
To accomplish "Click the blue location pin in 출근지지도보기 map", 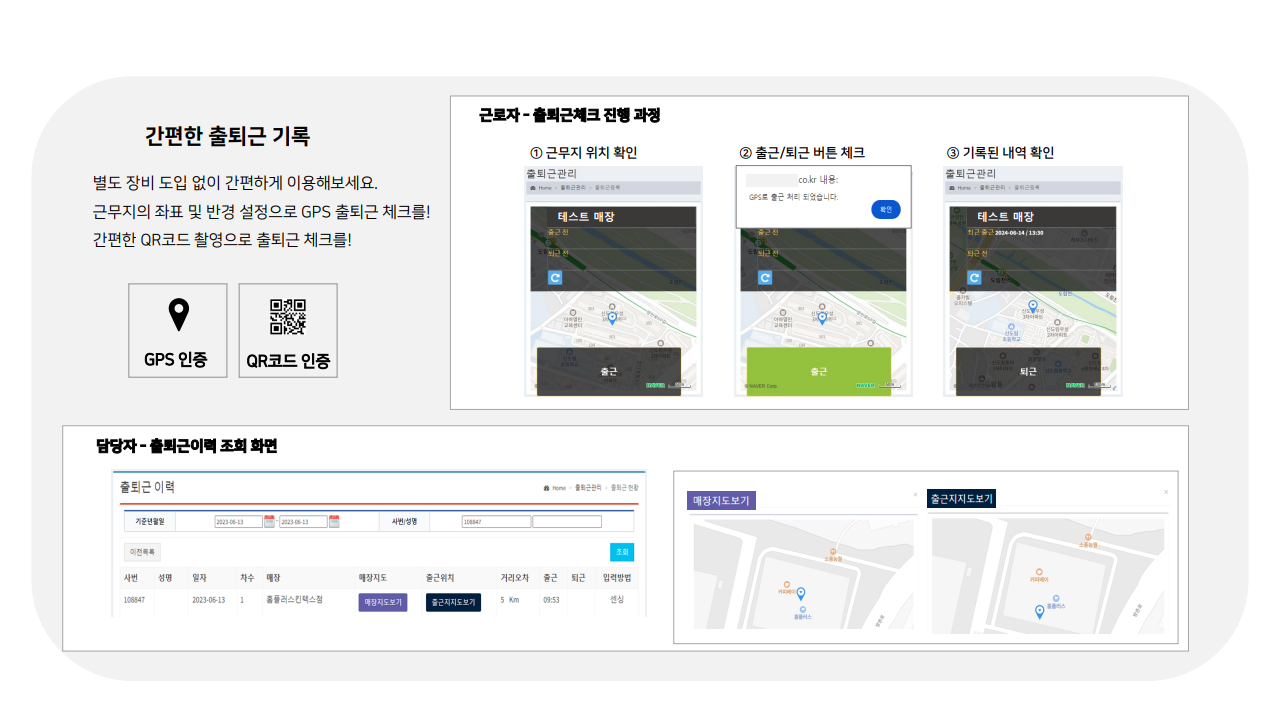I will (1039, 612).
